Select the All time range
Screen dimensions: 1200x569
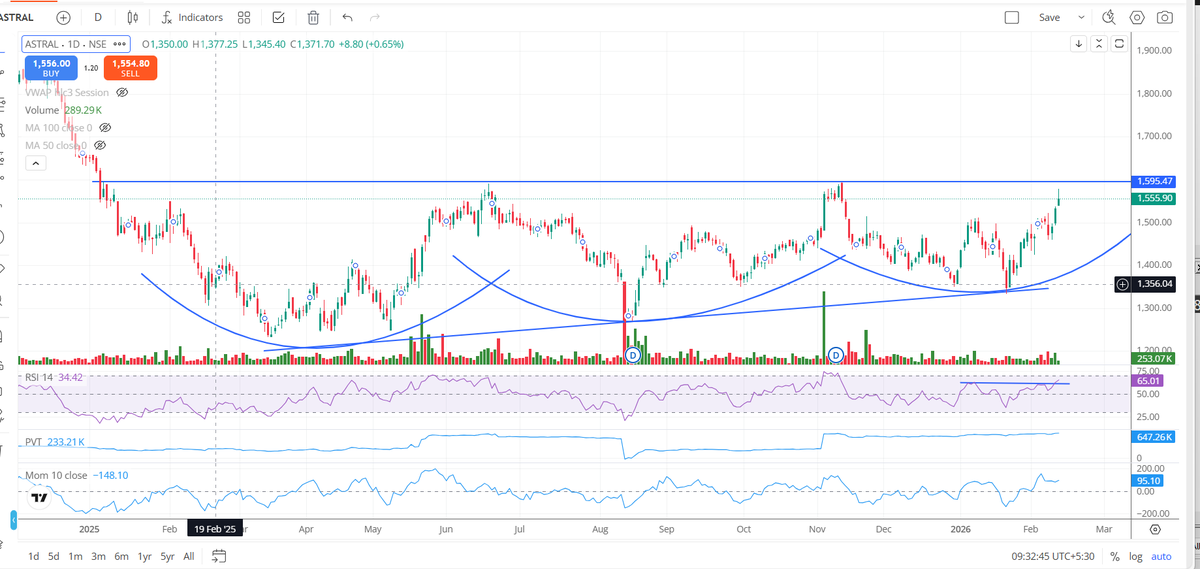(190, 556)
